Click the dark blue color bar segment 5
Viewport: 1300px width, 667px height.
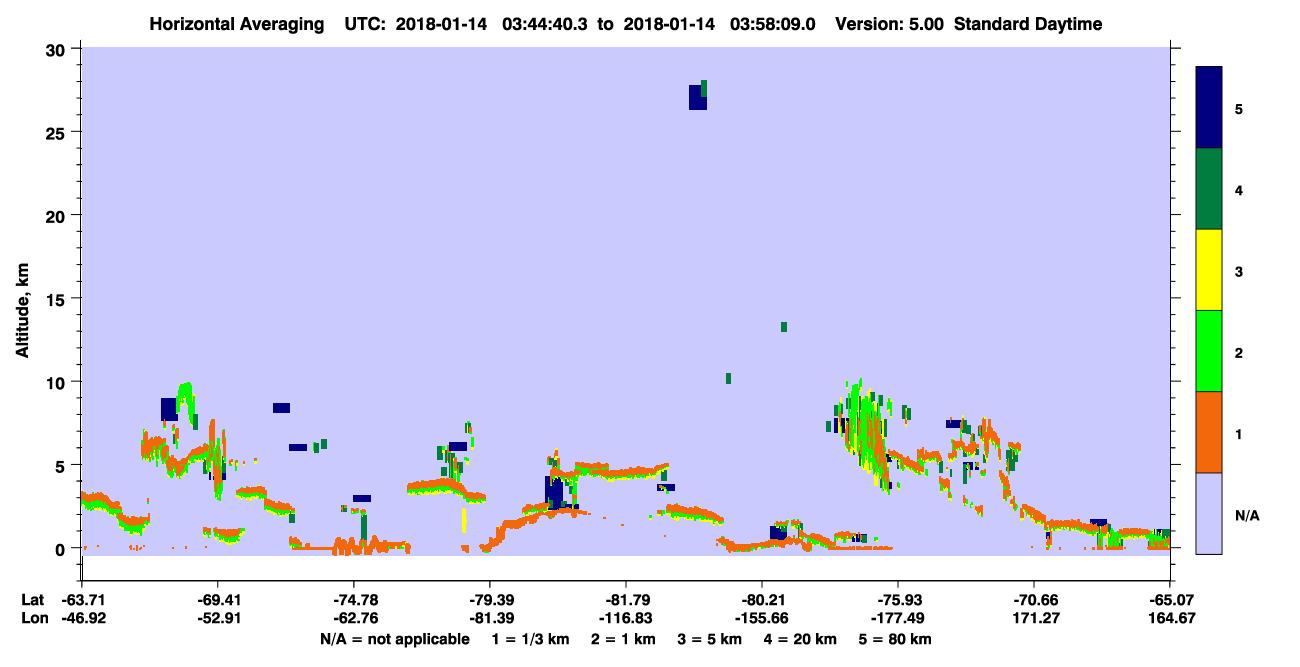click(1209, 108)
